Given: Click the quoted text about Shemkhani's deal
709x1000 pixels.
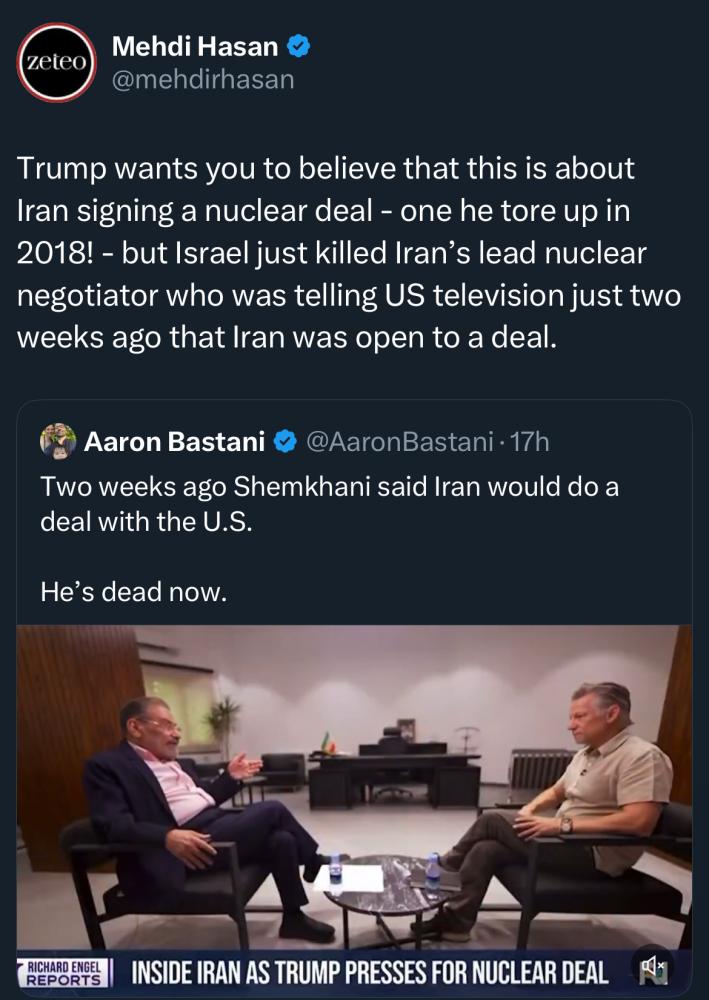Looking at the screenshot, I should point(329,504).
